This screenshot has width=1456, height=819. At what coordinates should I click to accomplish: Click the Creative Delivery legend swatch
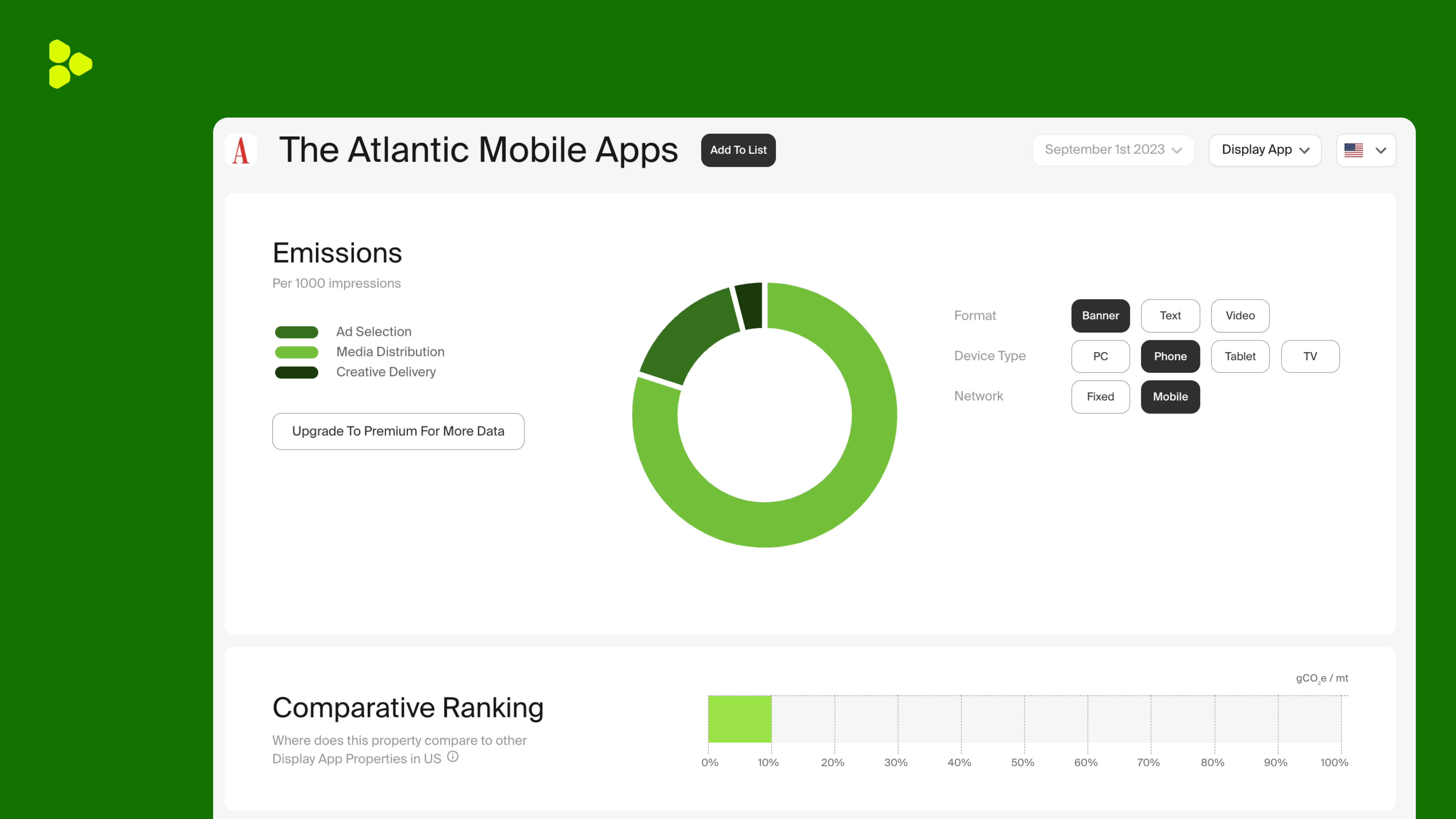click(x=296, y=373)
